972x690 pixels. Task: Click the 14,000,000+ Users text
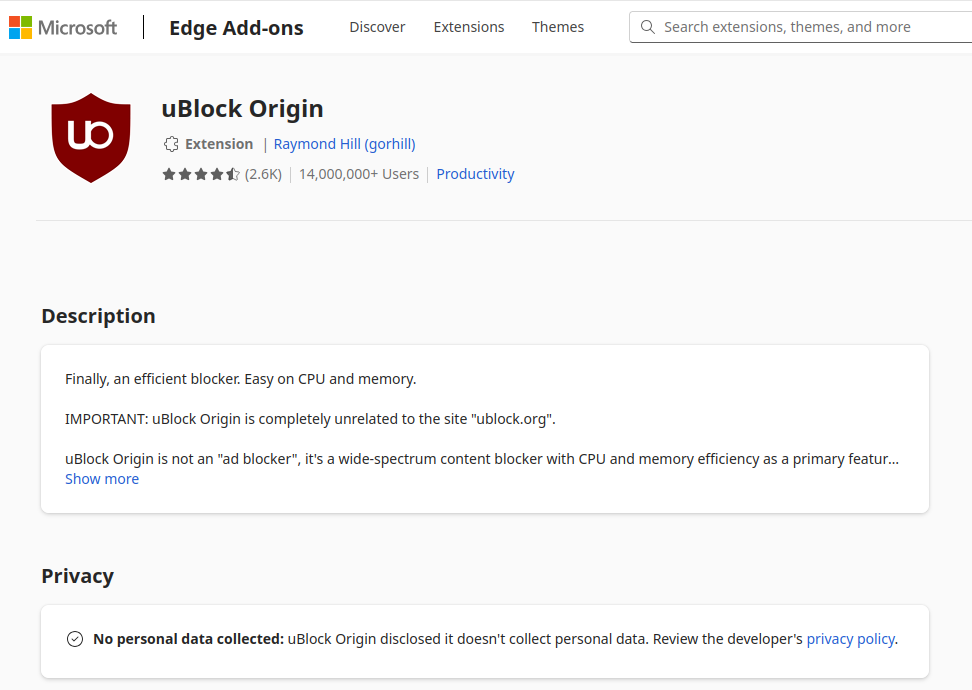tap(359, 174)
